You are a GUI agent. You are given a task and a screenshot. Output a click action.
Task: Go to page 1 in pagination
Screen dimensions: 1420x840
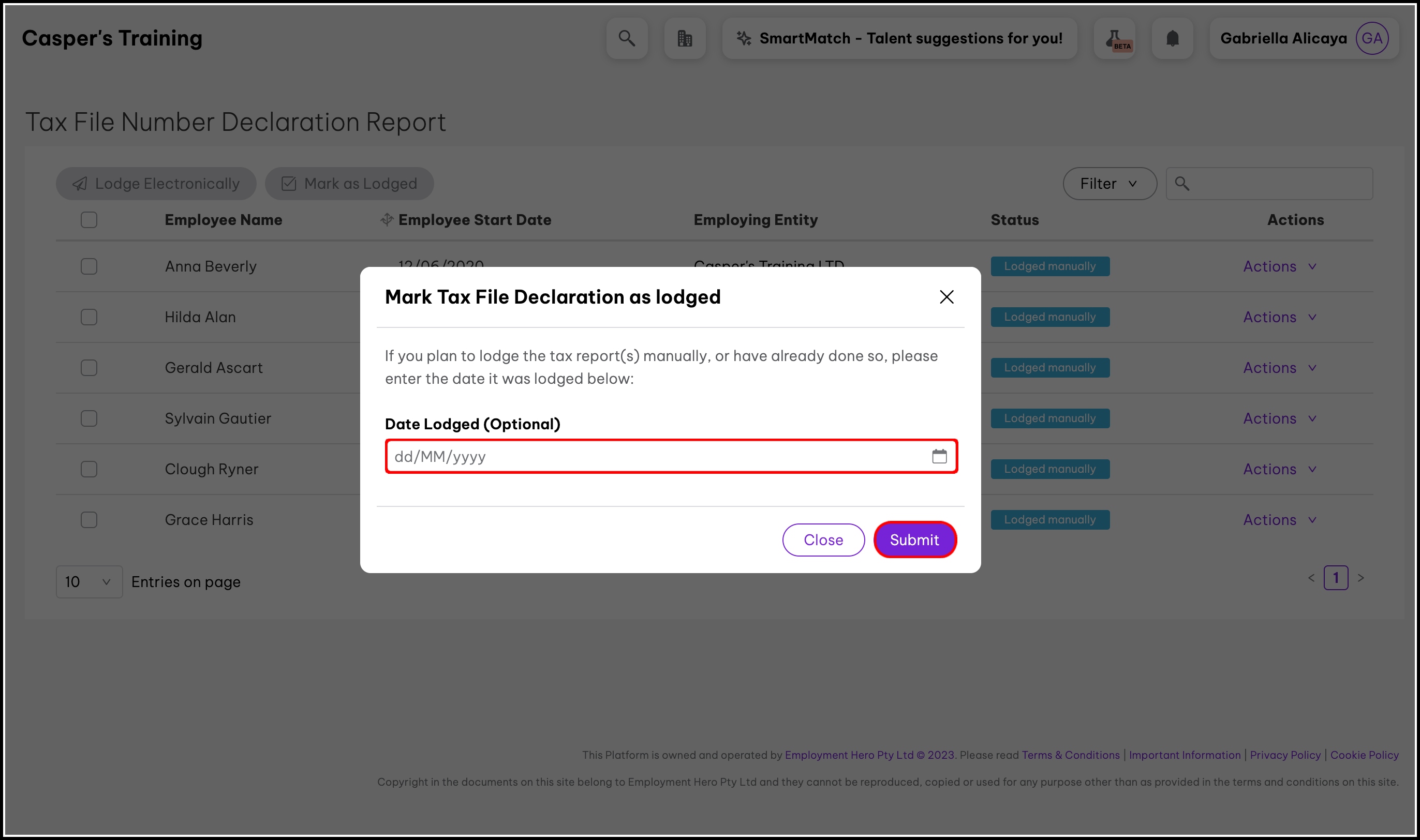pyautogui.click(x=1336, y=578)
